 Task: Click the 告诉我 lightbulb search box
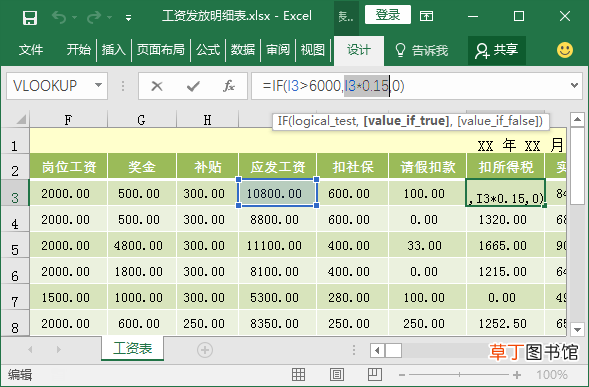click(x=421, y=50)
